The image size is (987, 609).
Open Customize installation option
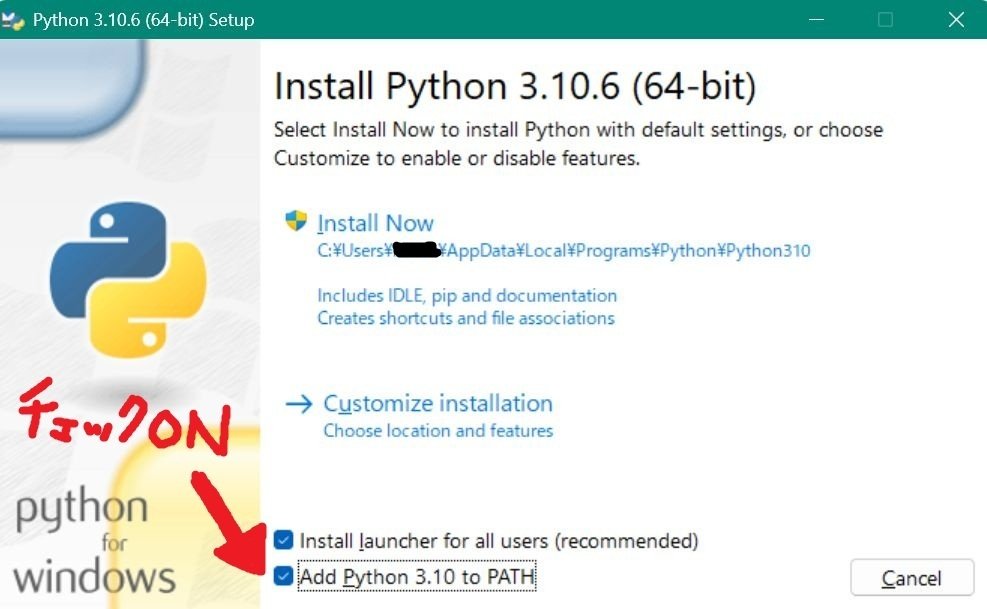tap(437, 403)
